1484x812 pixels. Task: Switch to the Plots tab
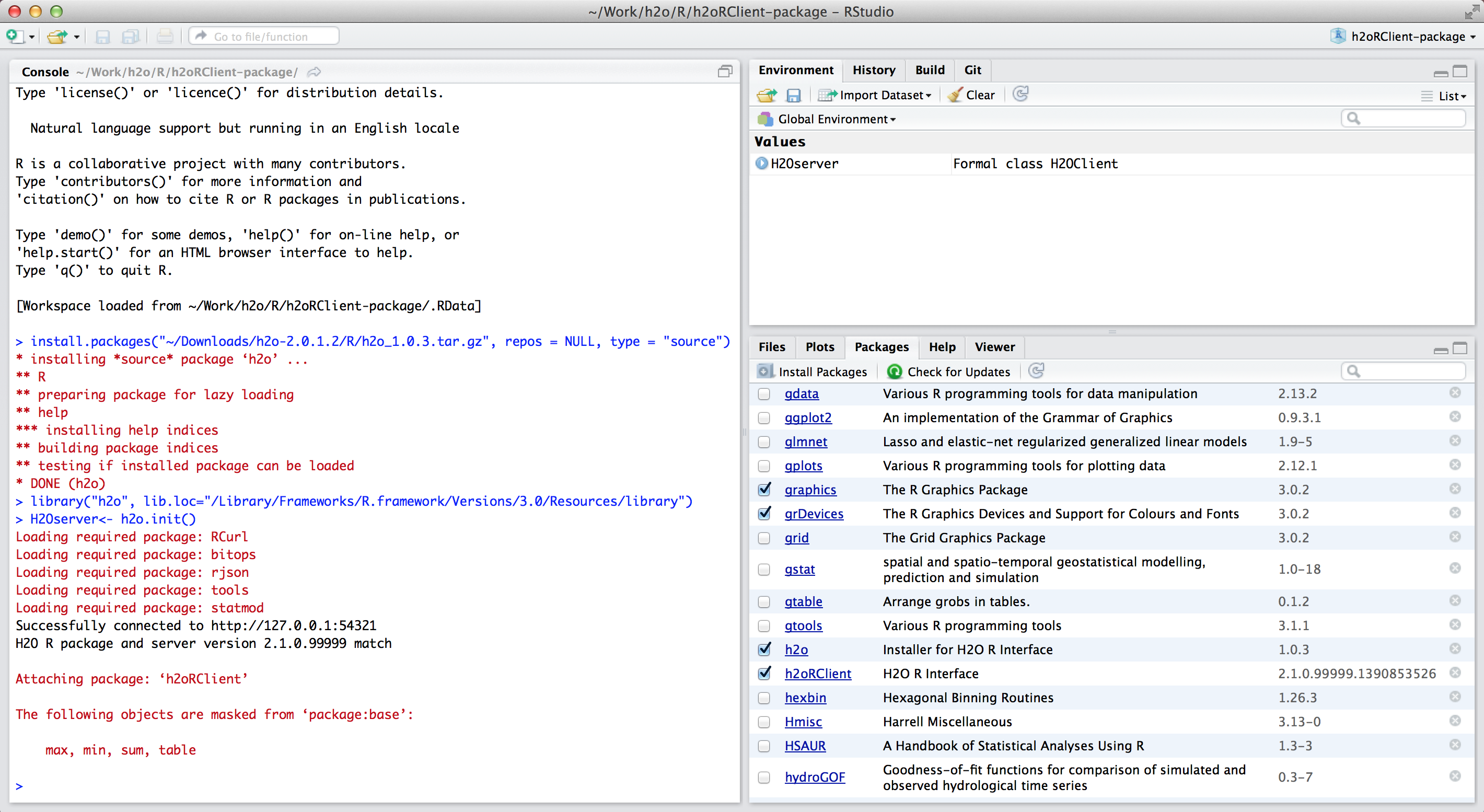coord(819,346)
